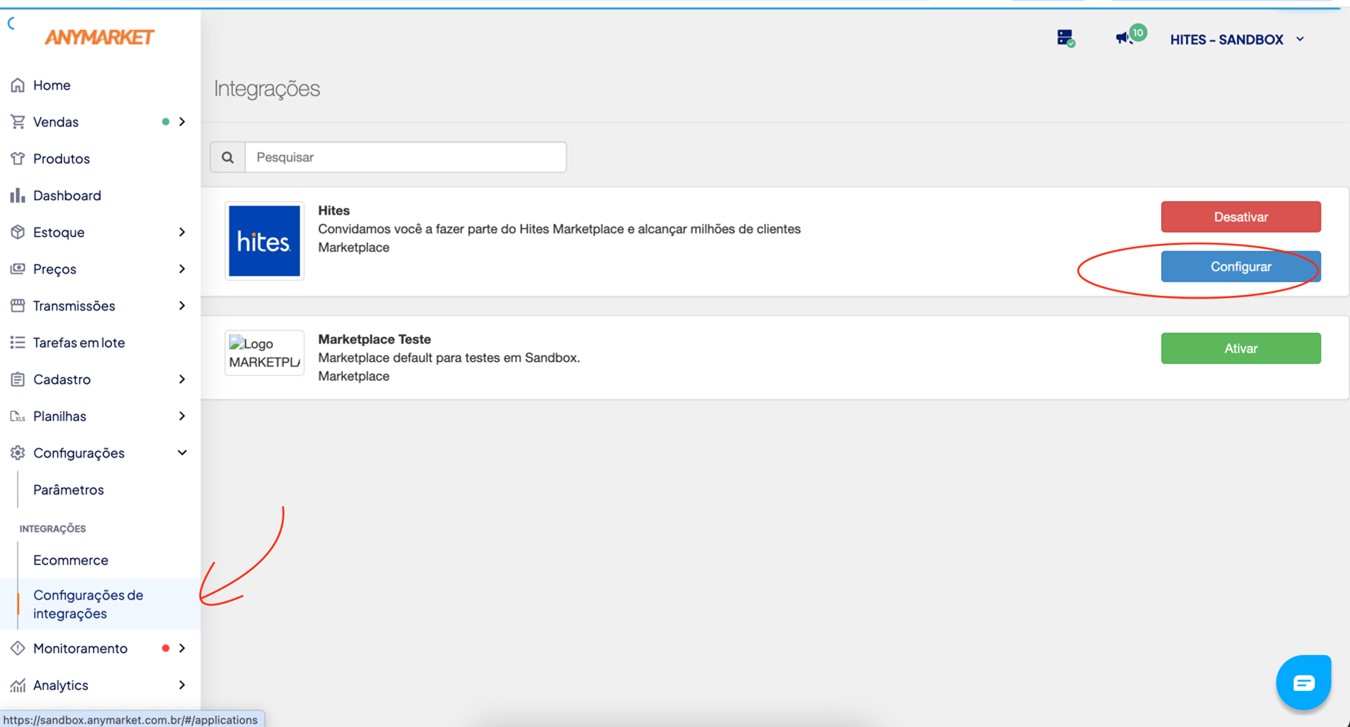Expand the Transmissões submenu chevron
1350x727 pixels.
click(182, 306)
